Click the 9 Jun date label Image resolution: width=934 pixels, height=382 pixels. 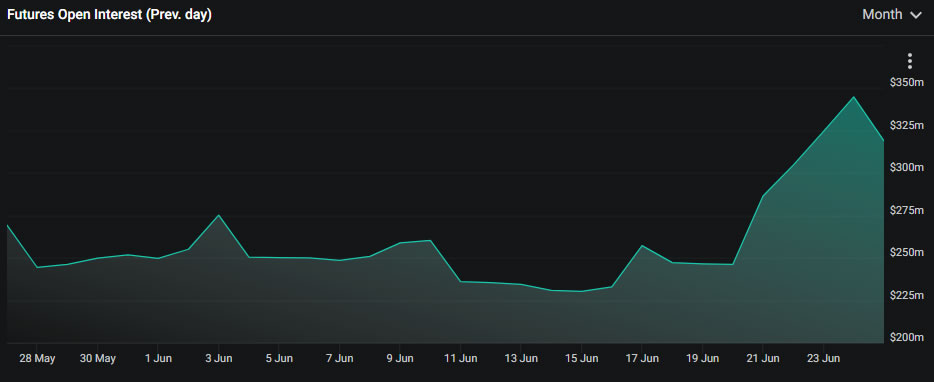pos(400,358)
